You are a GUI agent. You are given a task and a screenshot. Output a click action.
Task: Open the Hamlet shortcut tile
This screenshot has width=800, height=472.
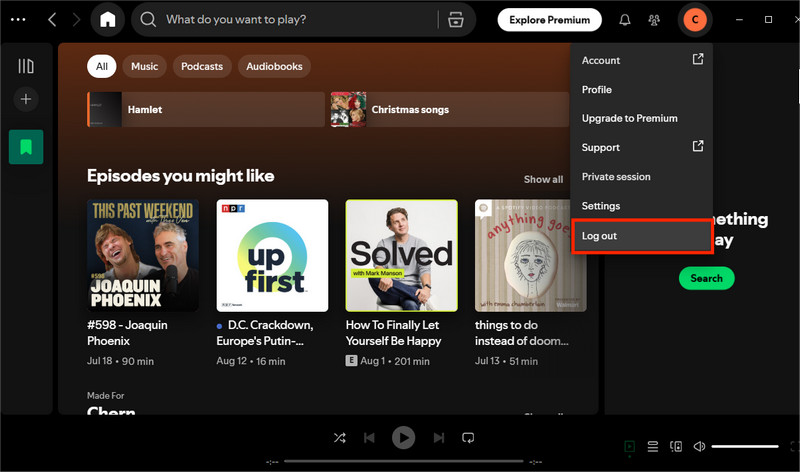point(206,109)
